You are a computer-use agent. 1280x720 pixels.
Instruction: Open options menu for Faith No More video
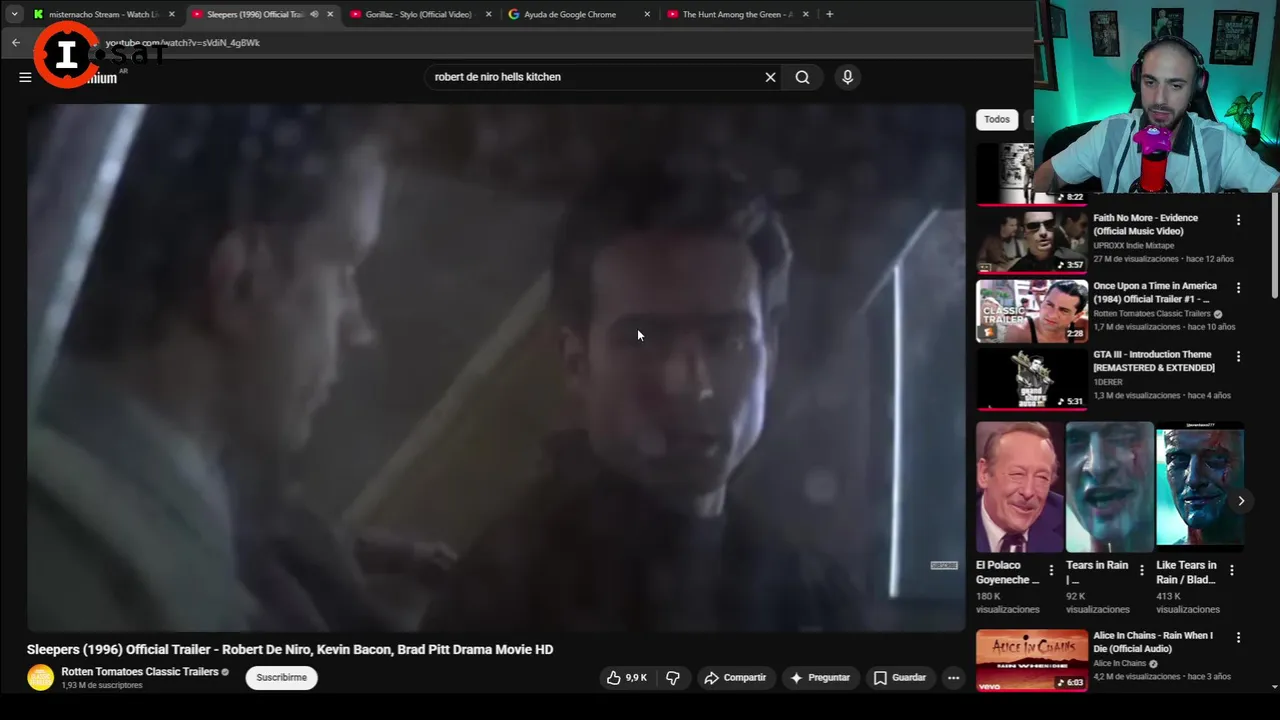click(x=1238, y=220)
